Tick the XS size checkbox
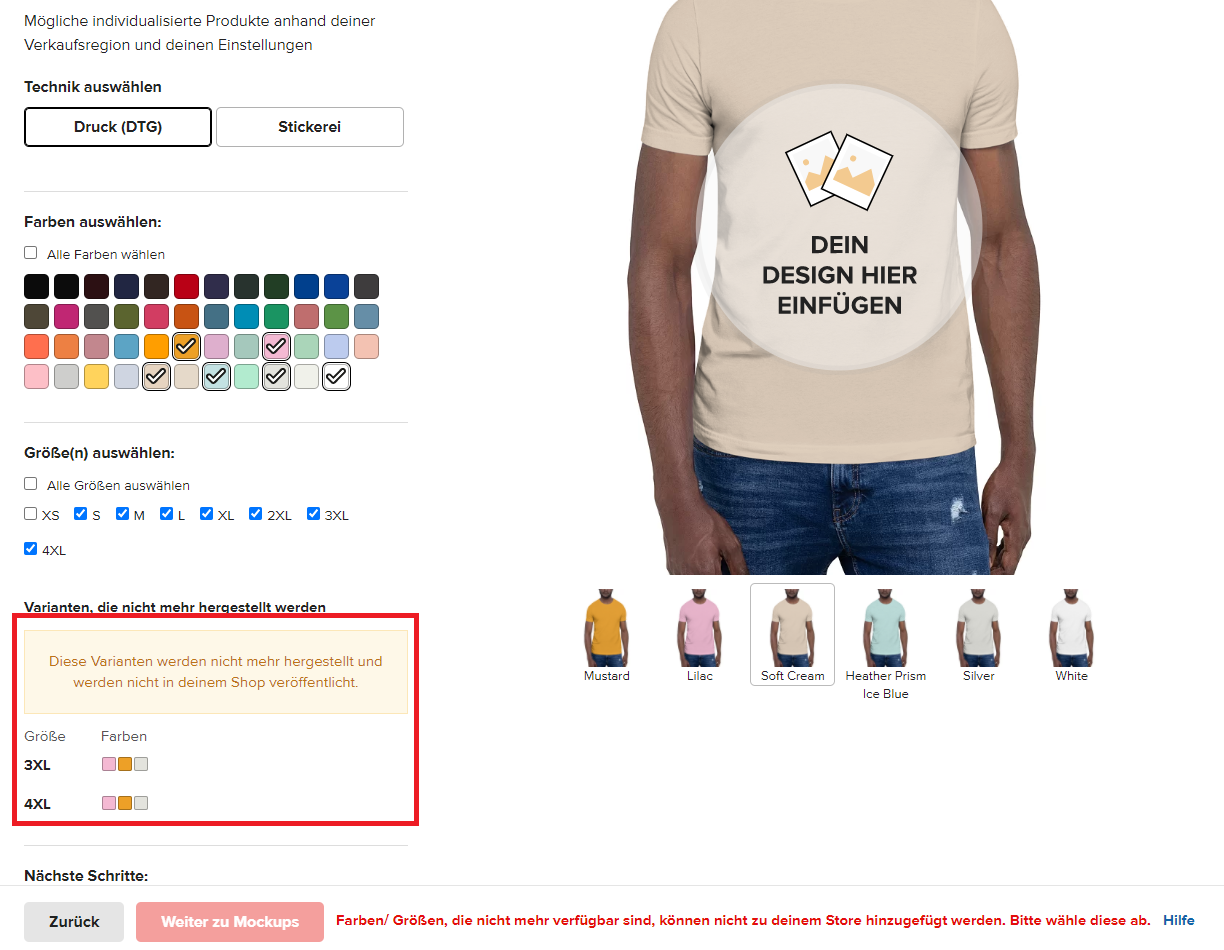 [x=31, y=514]
